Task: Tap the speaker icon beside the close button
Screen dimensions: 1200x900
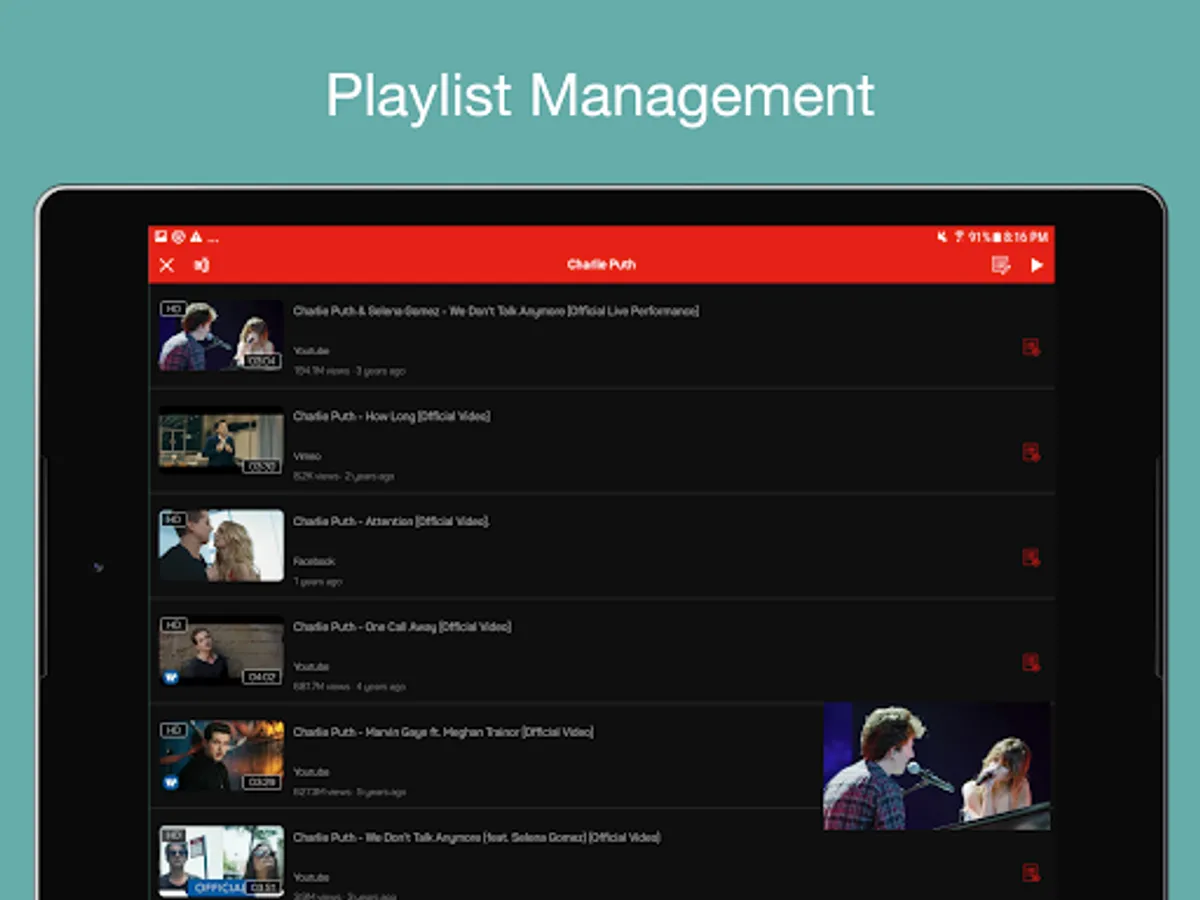Action: (x=201, y=265)
